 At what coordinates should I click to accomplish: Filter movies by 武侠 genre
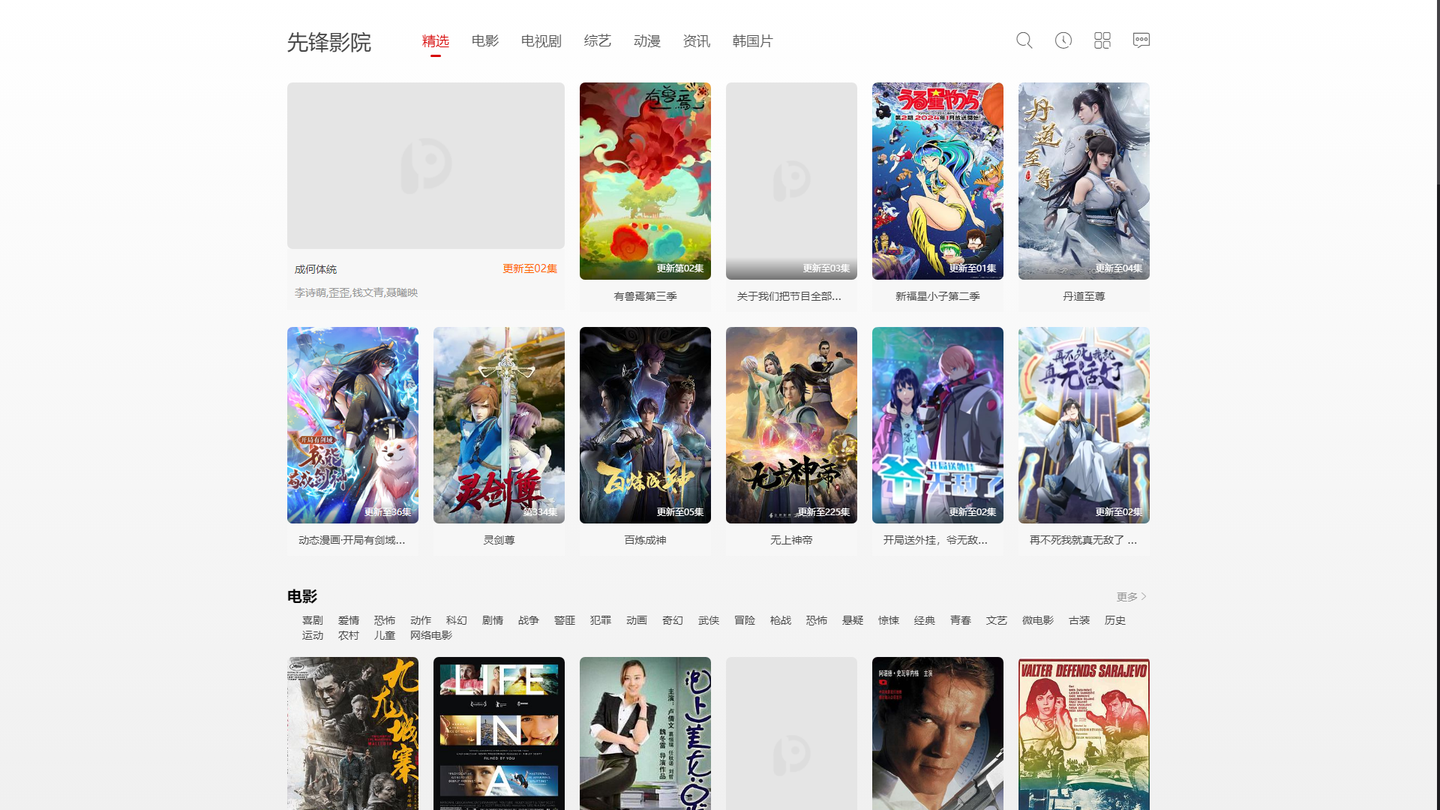(709, 620)
